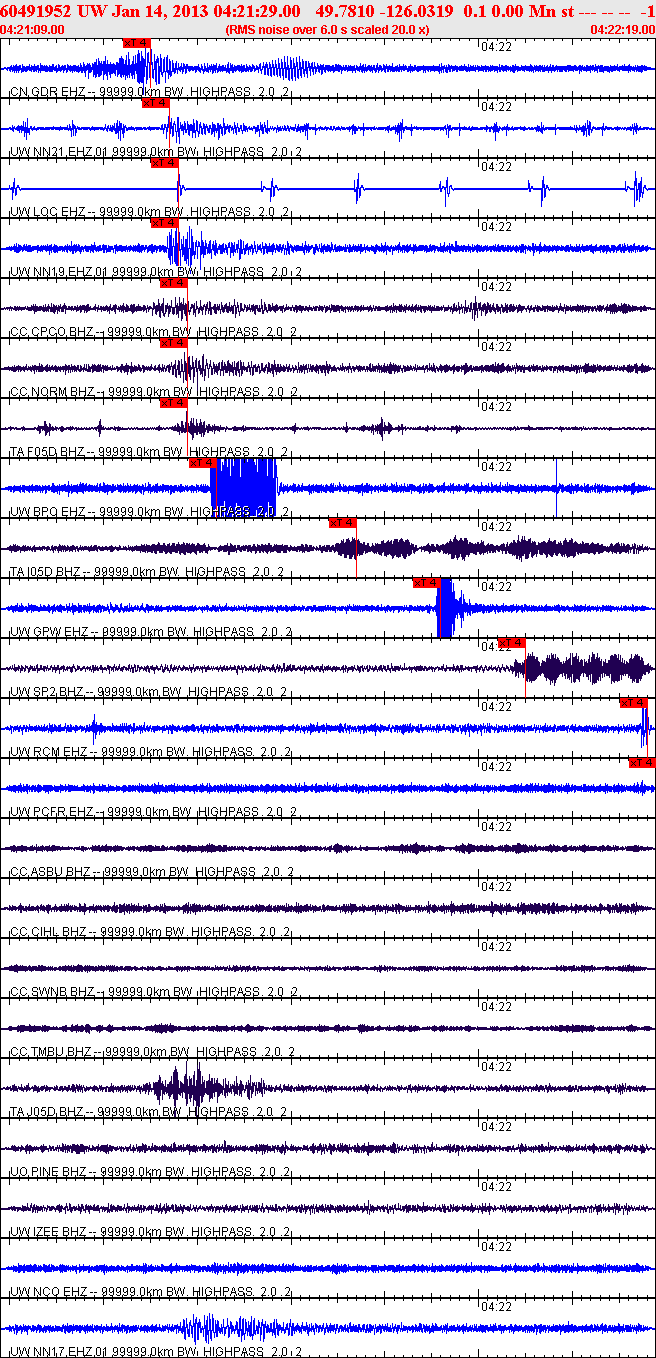Click the 'CC CIHL BHZ' station label
Screen dimensions: 656x1358
pyautogui.click(x=48, y=932)
